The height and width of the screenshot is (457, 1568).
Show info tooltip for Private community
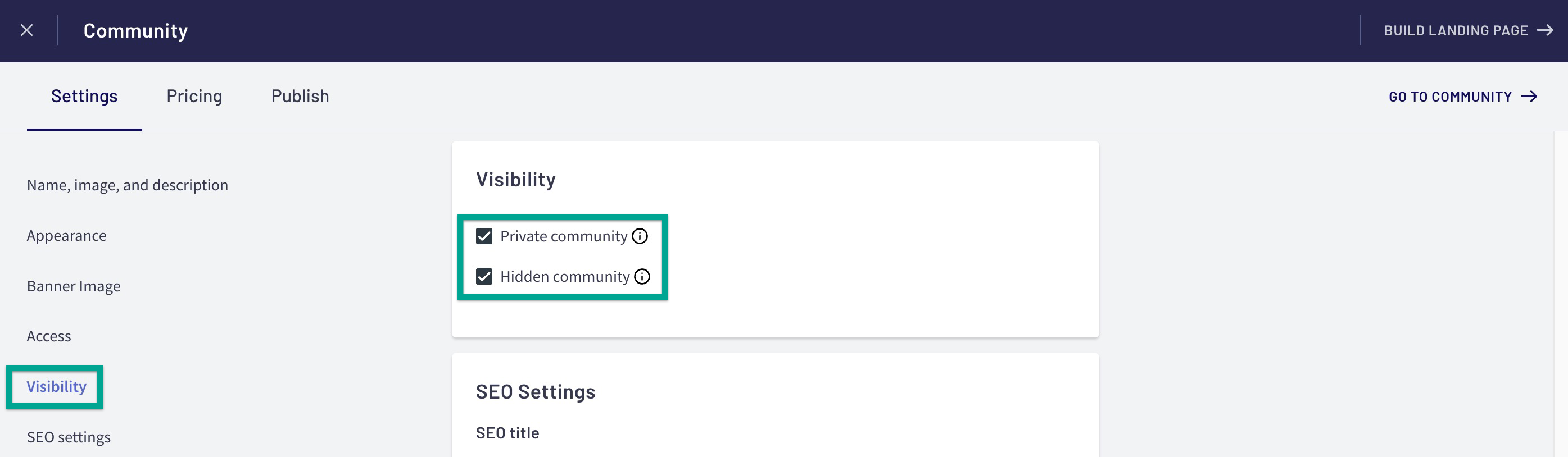pyautogui.click(x=640, y=236)
